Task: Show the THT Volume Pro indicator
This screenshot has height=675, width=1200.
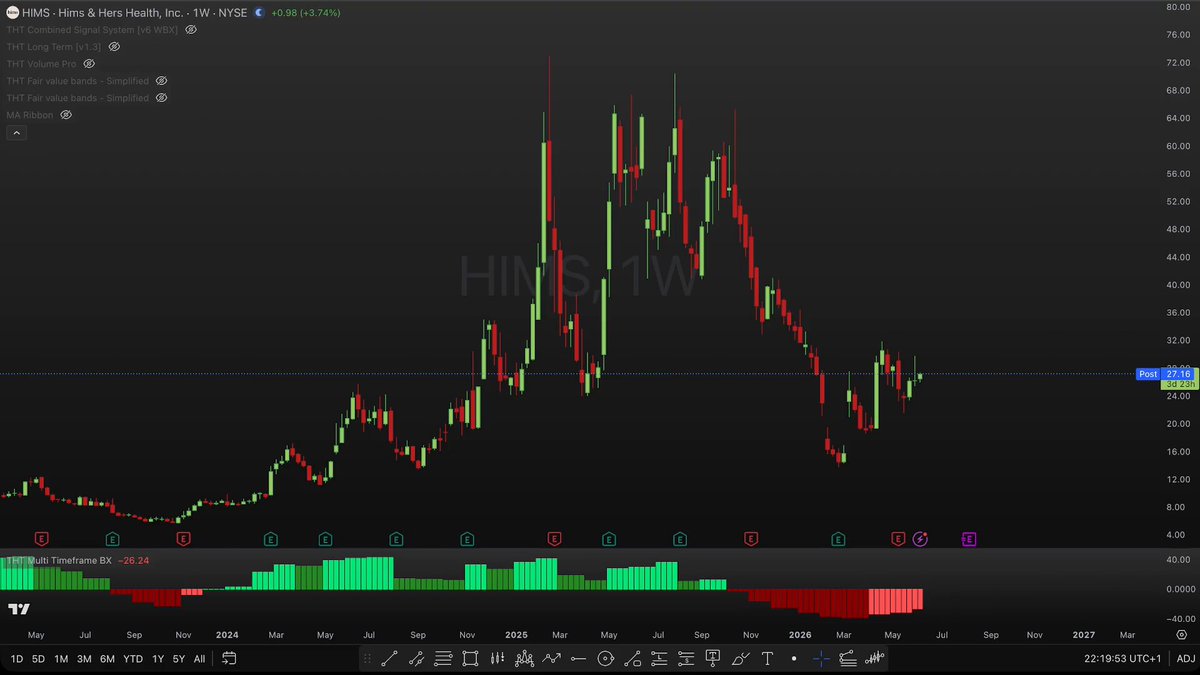Action: tap(89, 64)
